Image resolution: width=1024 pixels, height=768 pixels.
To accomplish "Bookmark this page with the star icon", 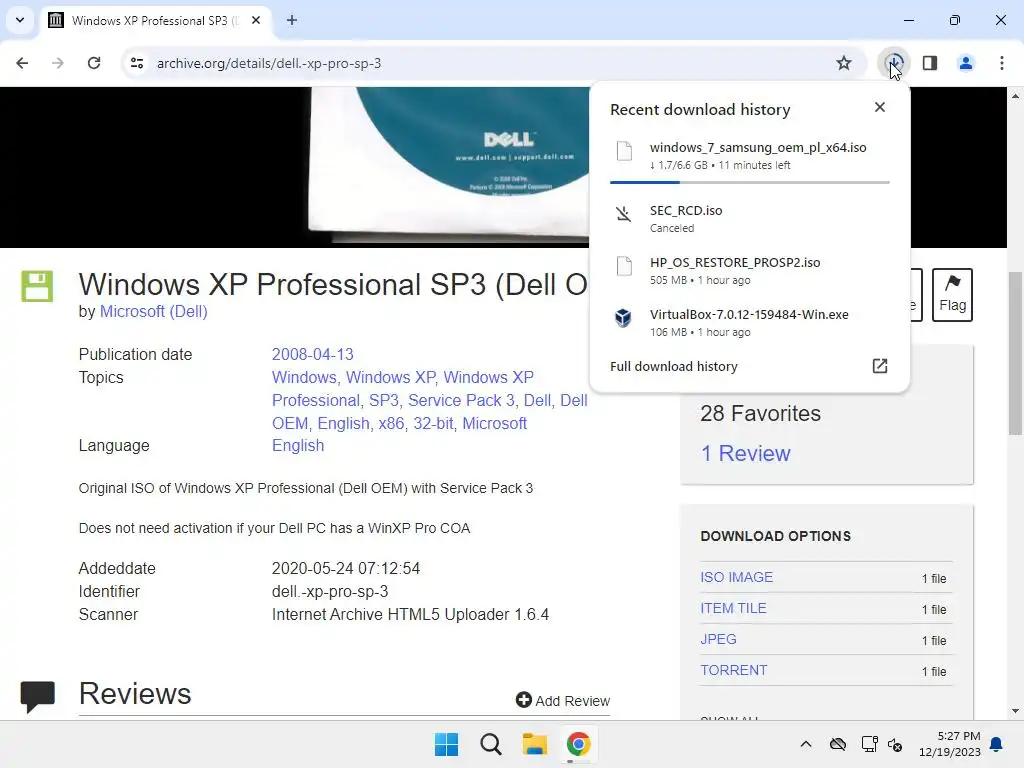I will [x=844, y=63].
